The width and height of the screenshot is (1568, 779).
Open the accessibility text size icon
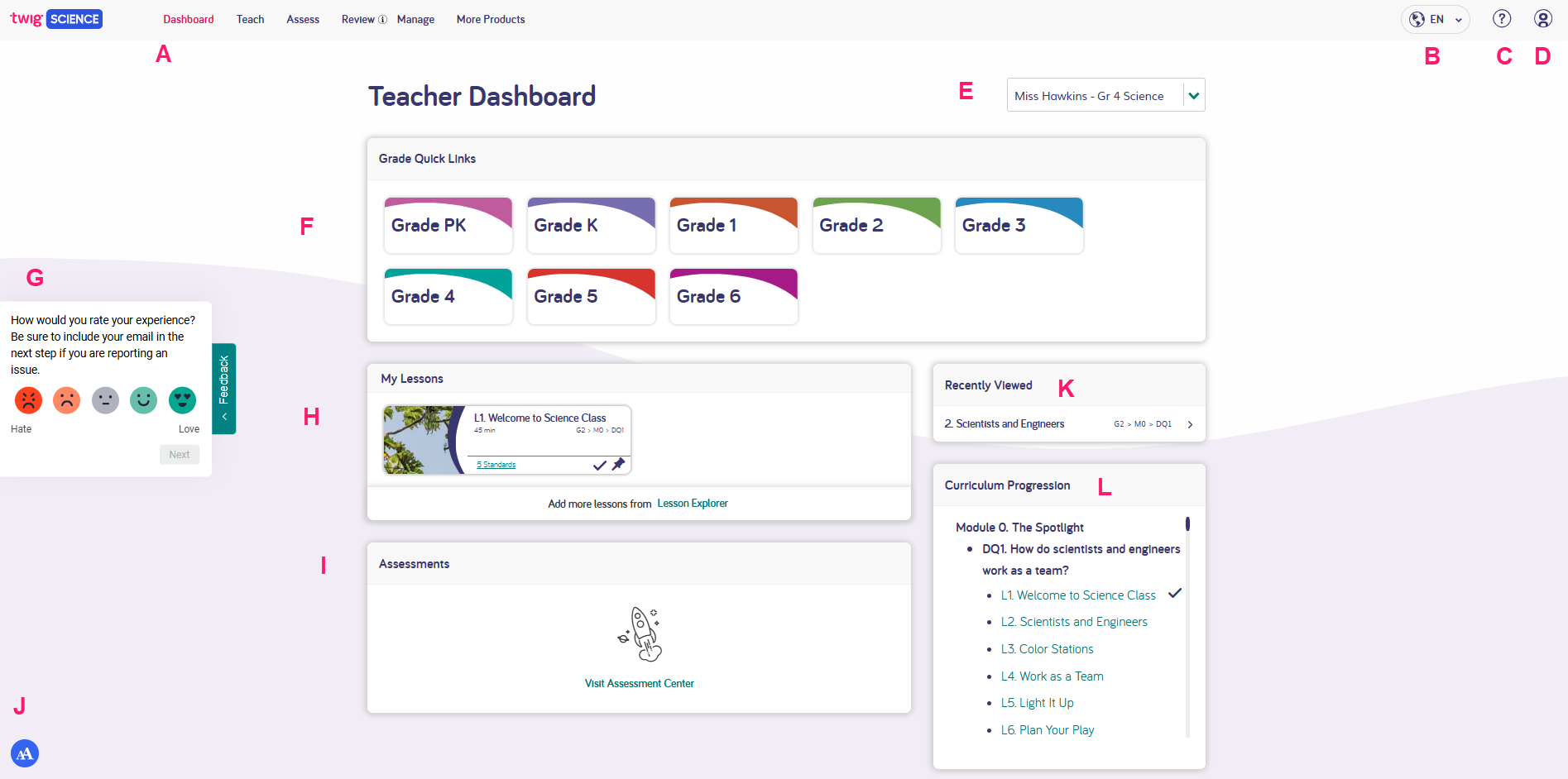point(25,753)
